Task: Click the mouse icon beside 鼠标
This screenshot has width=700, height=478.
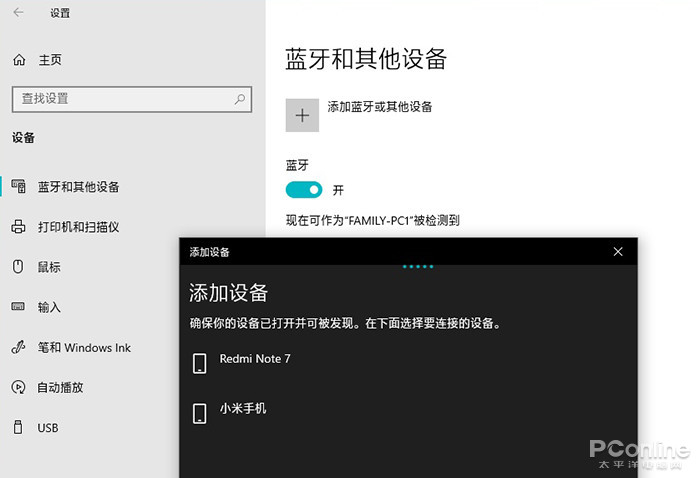Action: point(18,266)
